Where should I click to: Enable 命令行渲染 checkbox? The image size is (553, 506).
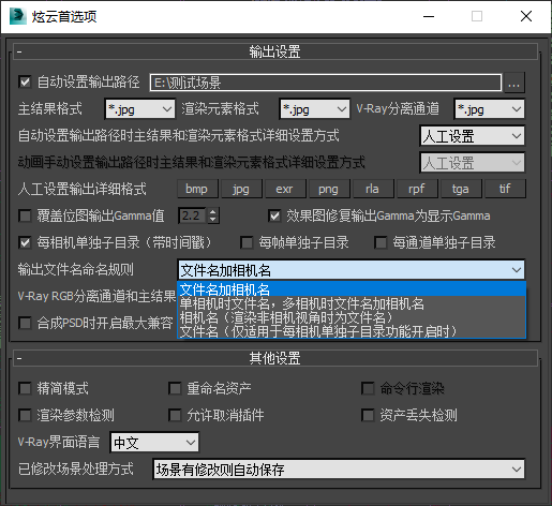[367, 389]
